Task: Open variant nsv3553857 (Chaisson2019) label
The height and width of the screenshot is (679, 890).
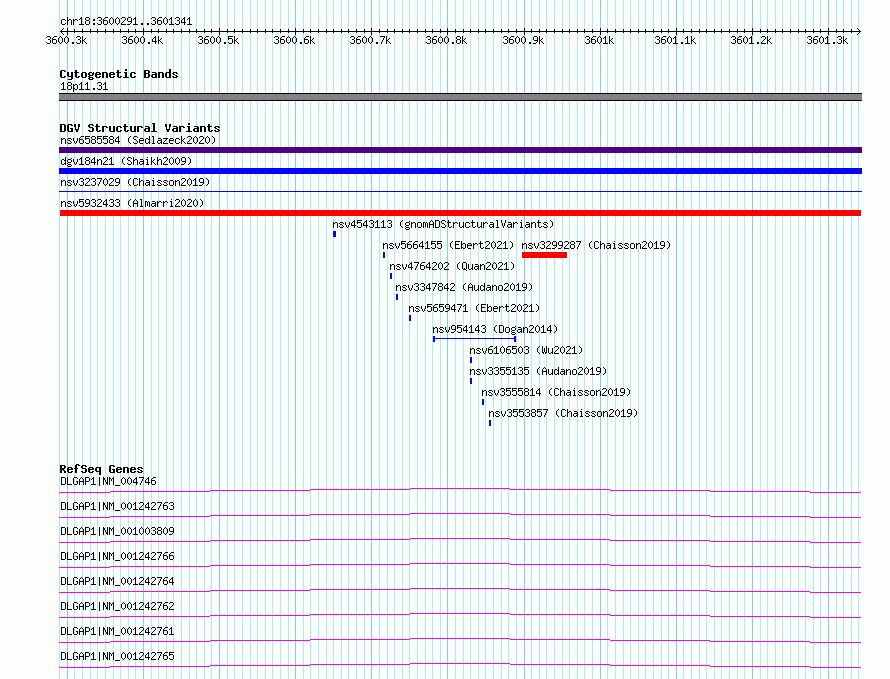Action: click(x=563, y=413)
